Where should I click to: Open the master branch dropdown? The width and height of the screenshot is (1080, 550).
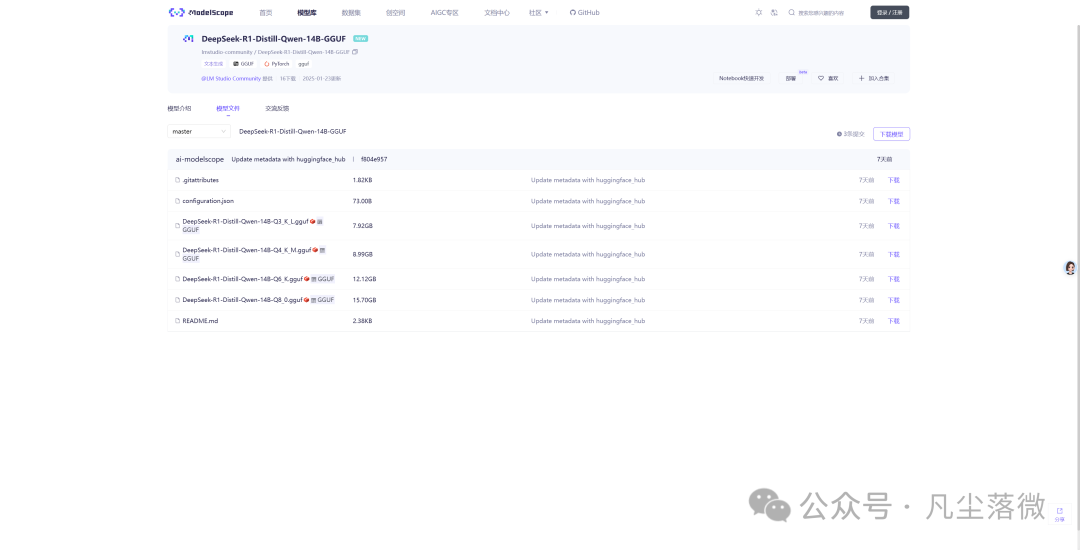pyautogui.click(x=199, y=131)
